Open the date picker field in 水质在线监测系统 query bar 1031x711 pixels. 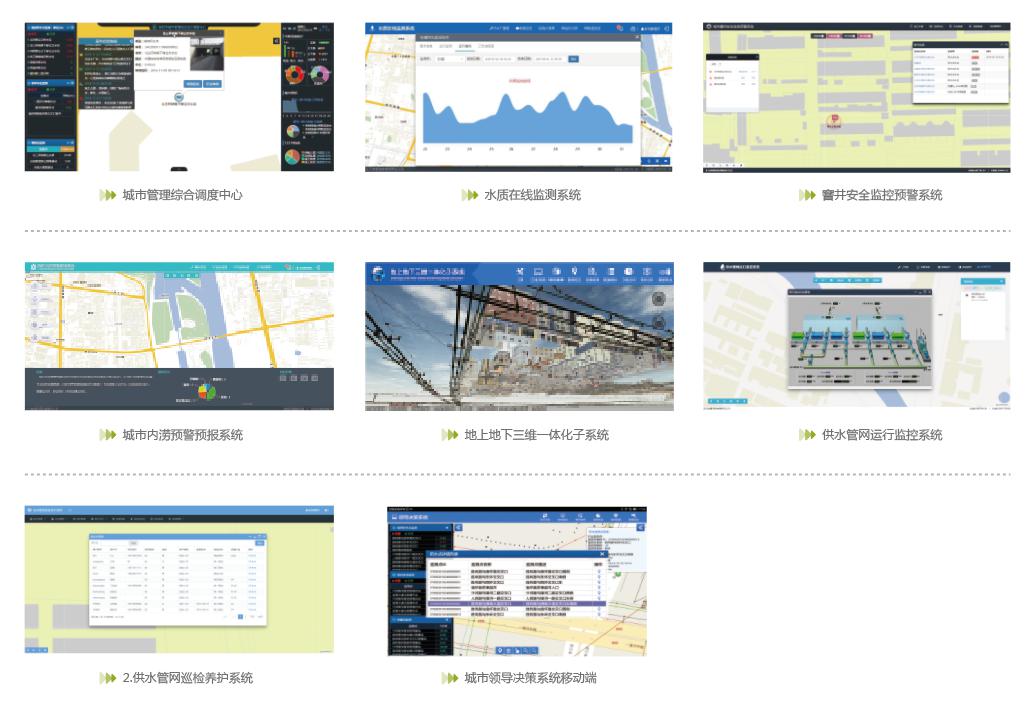coord(498,59)
